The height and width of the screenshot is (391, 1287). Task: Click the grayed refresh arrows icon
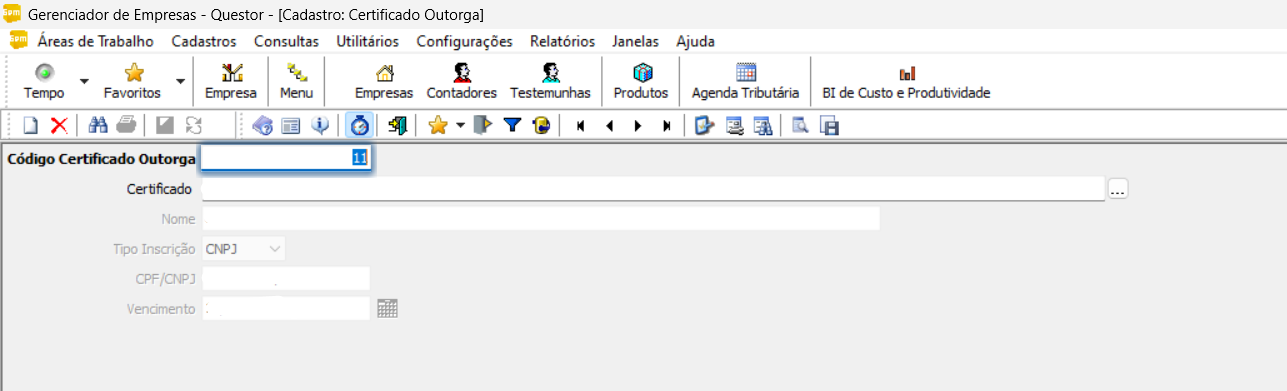coord(193,125)
